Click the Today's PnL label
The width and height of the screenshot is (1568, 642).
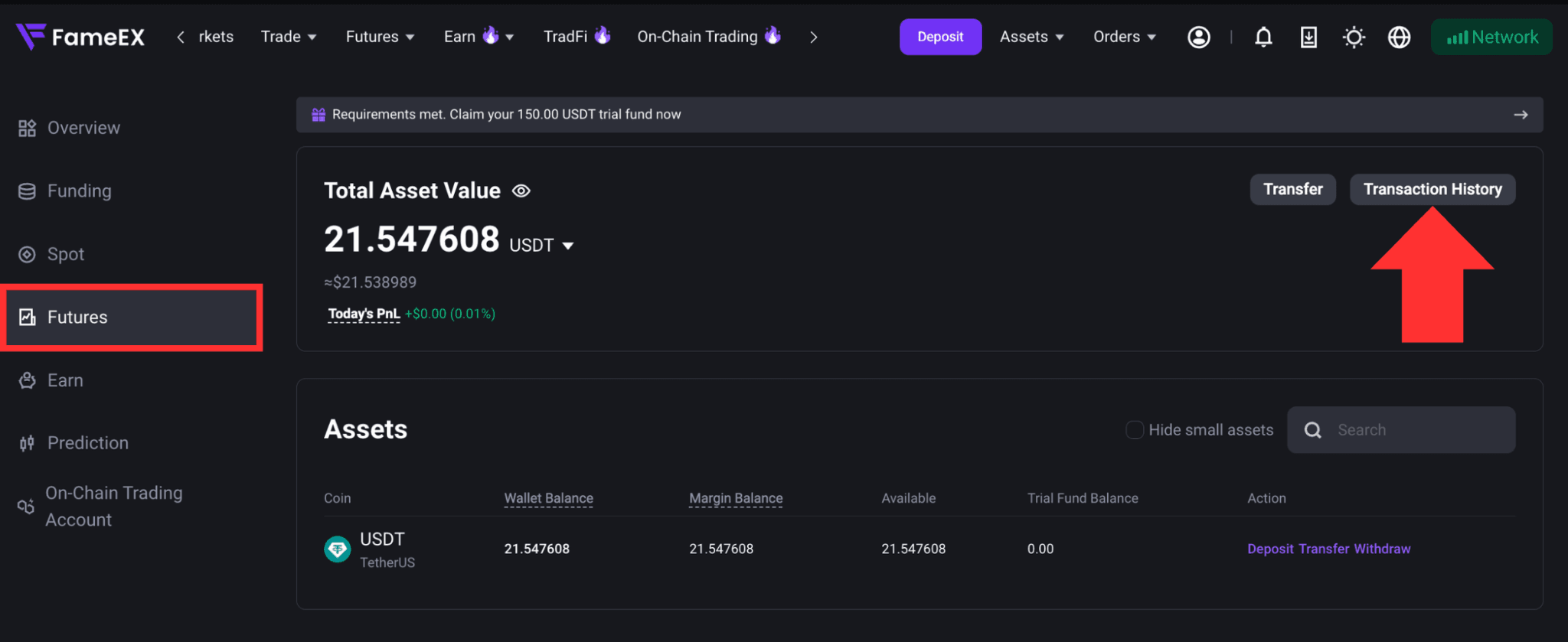(364, 314)
